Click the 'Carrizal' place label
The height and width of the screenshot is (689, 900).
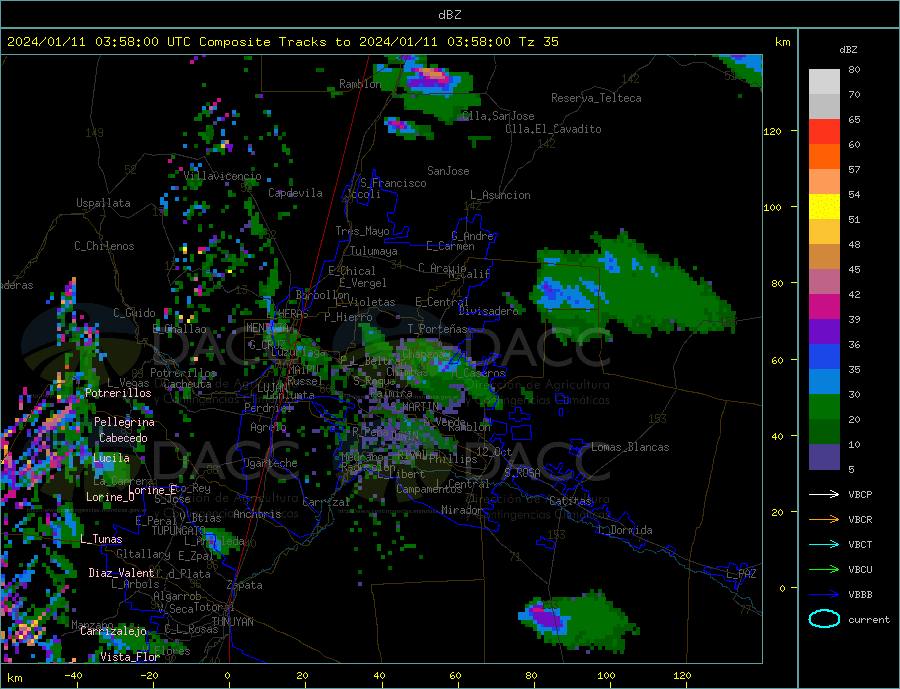[x=326, y=502]
